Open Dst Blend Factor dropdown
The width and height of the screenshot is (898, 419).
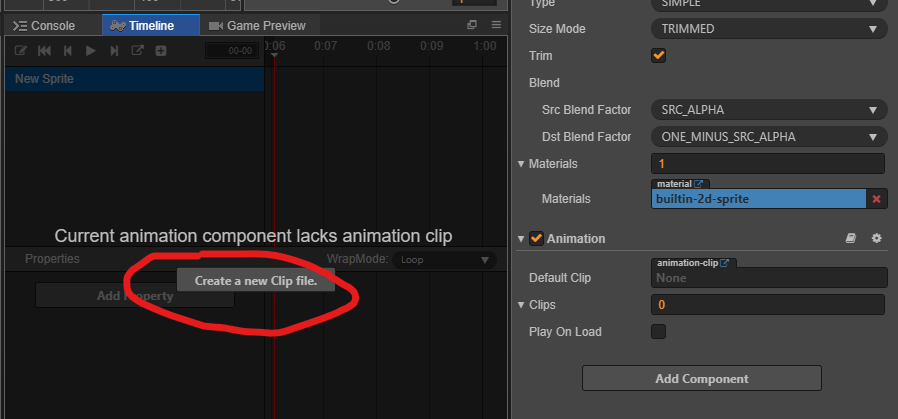[768, 137]
